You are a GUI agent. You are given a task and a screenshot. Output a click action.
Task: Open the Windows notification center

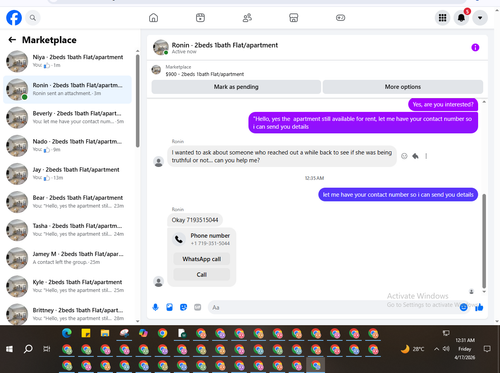[x=487, y=349]
